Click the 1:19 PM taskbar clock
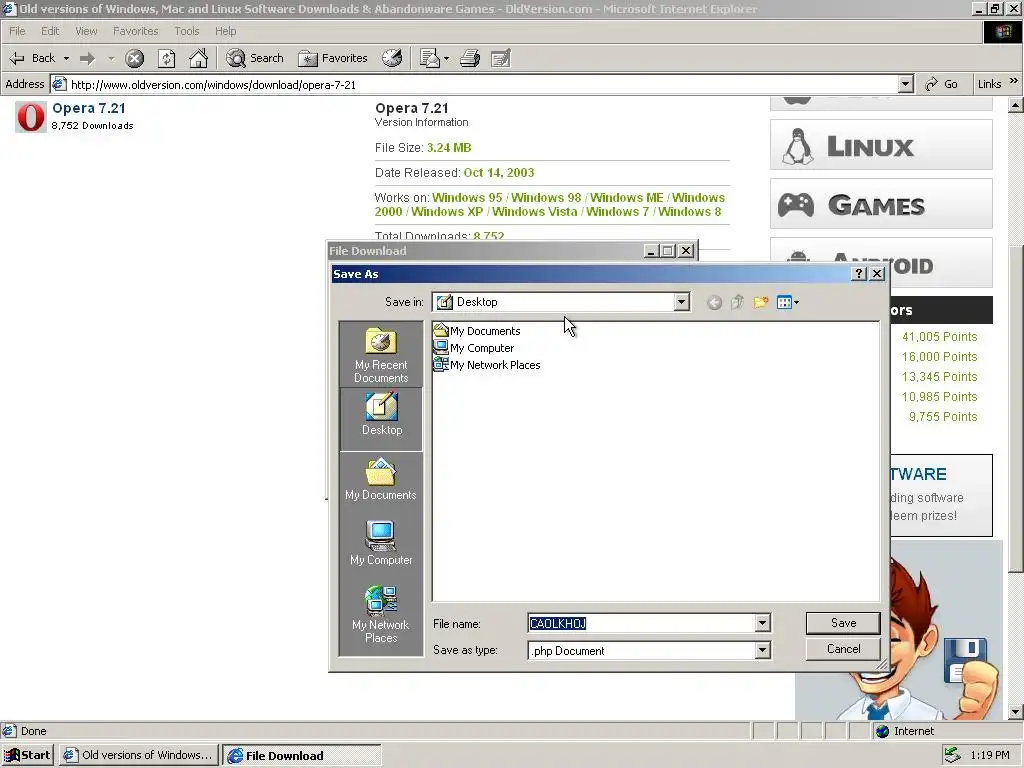The width and height of the screenshot is (1024, 768). [990, 756]
